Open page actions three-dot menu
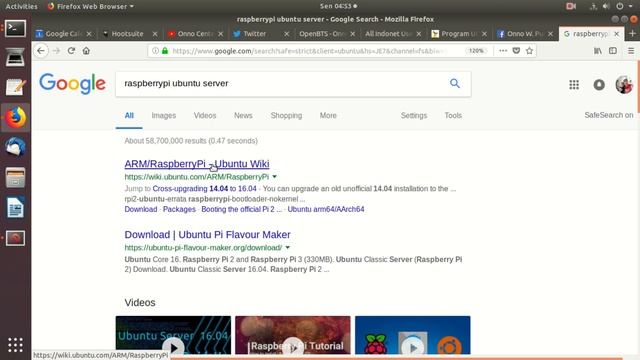640x360 pixels. [503, 51]
